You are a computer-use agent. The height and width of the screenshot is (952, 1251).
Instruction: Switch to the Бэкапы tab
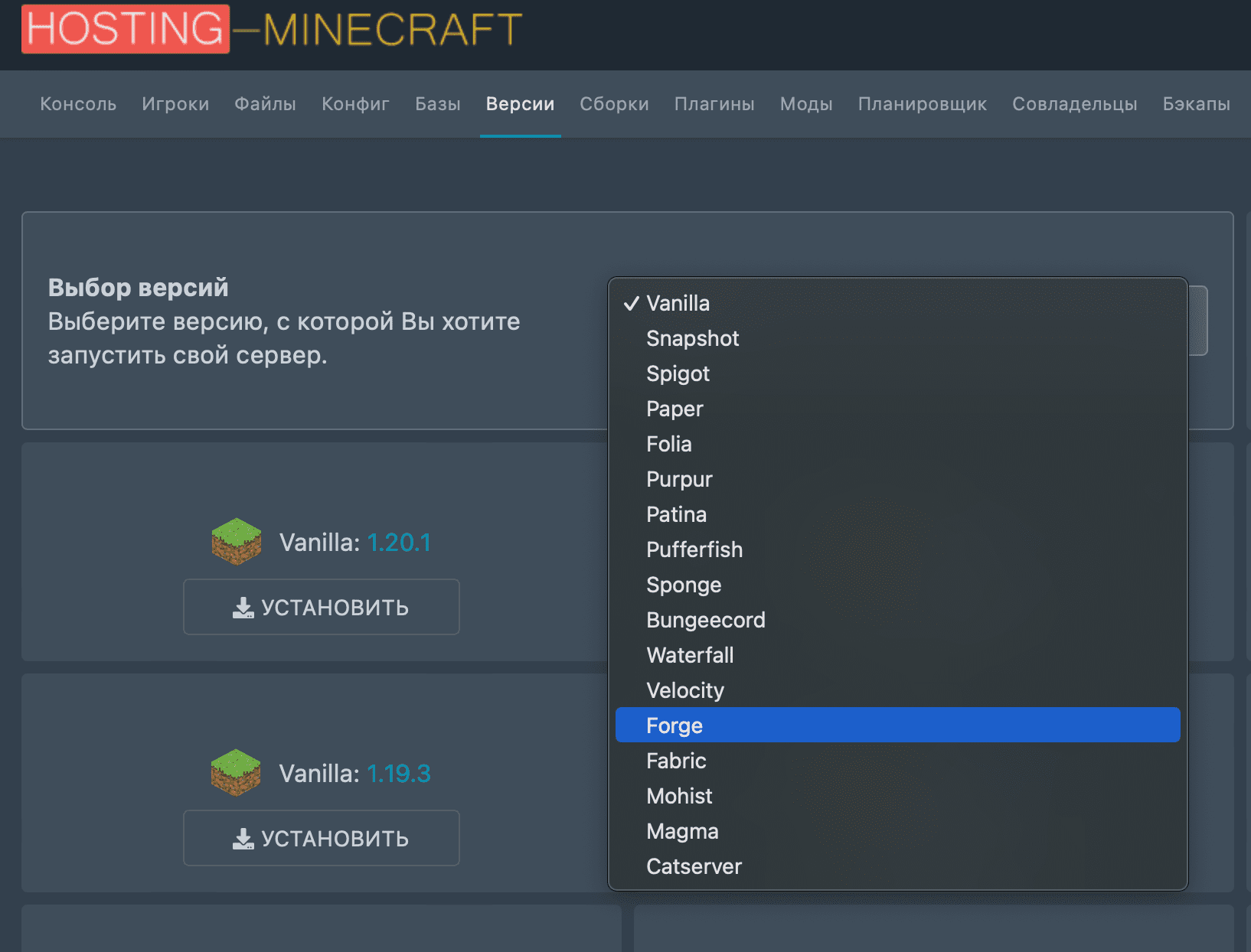click(x=1197, y=104)
